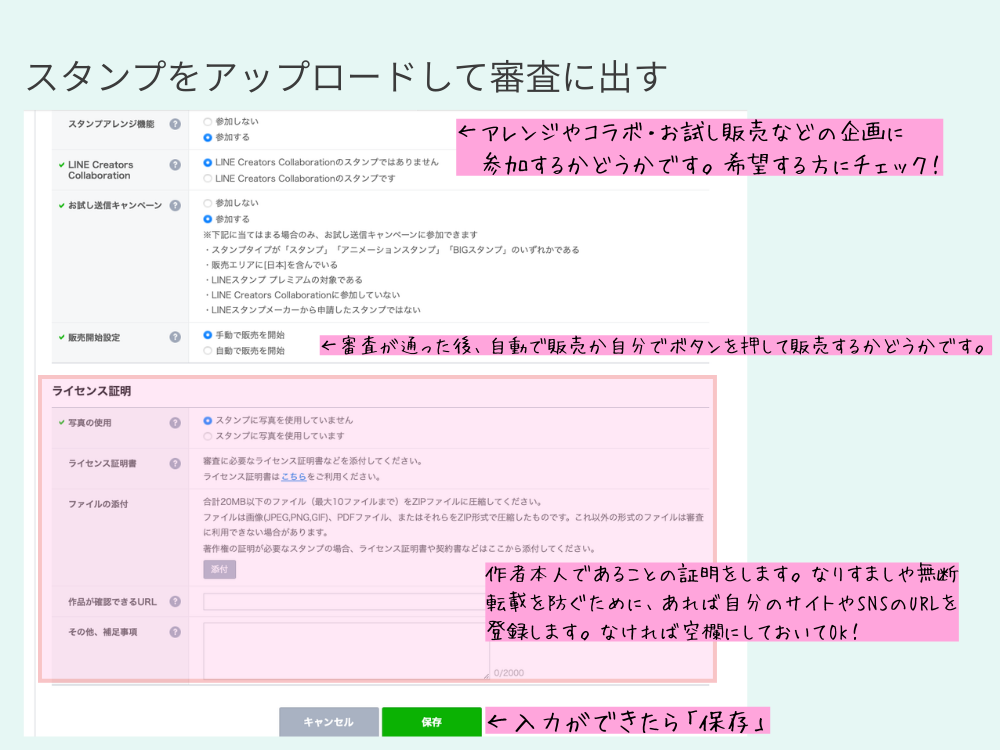
Task: Select 参加しない for スタンプアレンジ機能
Action: pyautogui.click(x=206, y=121)
